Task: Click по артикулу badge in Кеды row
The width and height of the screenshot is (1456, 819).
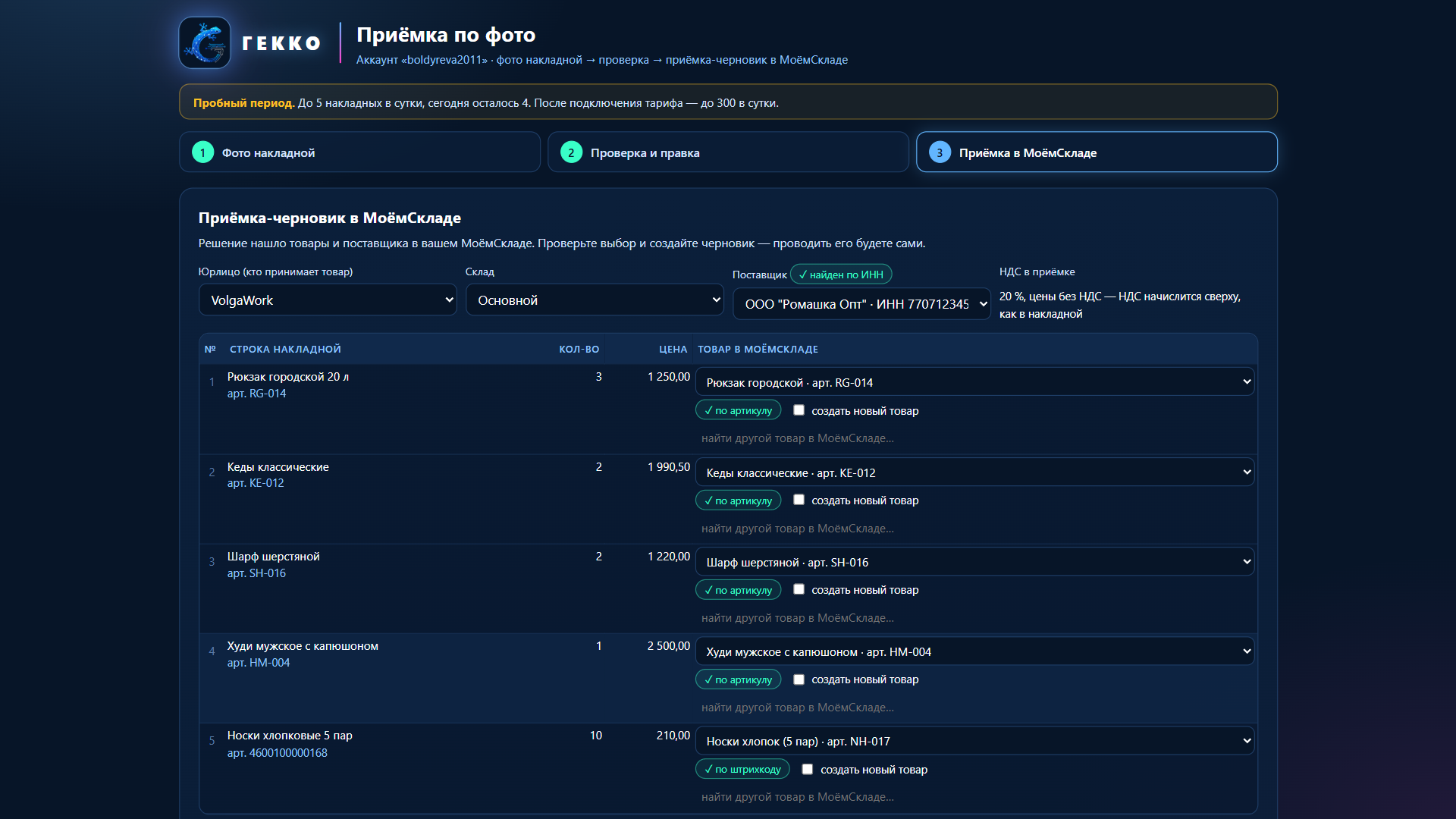Action: tap(738, 500)
